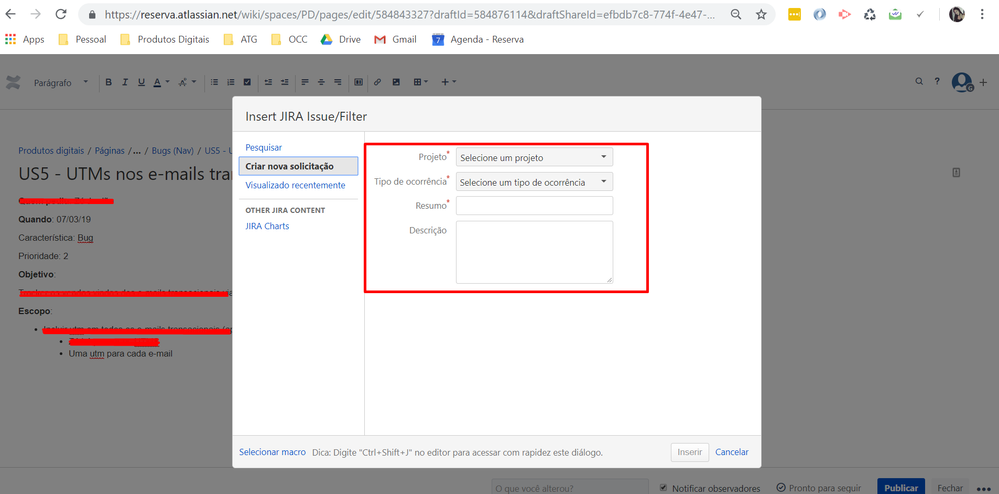Bookmark this page with star icon
Image resolution: width=999 pixels, height=494 pixels.
tap(761, 14)
